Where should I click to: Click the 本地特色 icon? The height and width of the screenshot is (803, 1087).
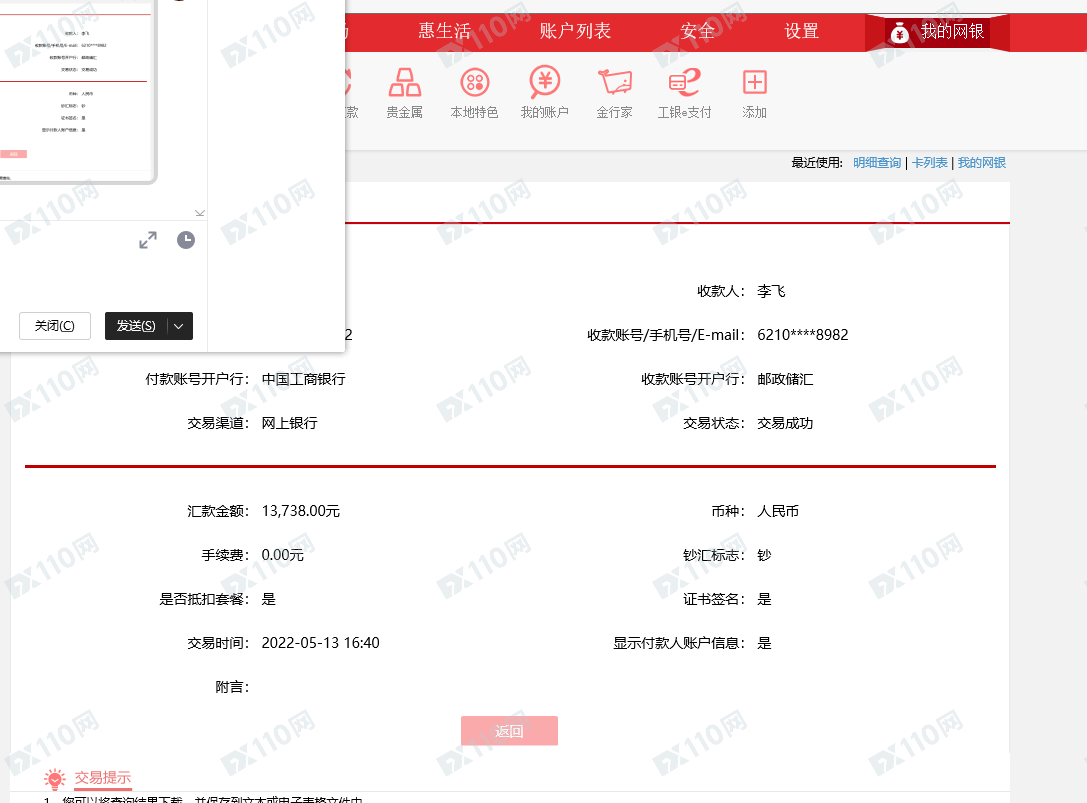[x=474, y=83]
